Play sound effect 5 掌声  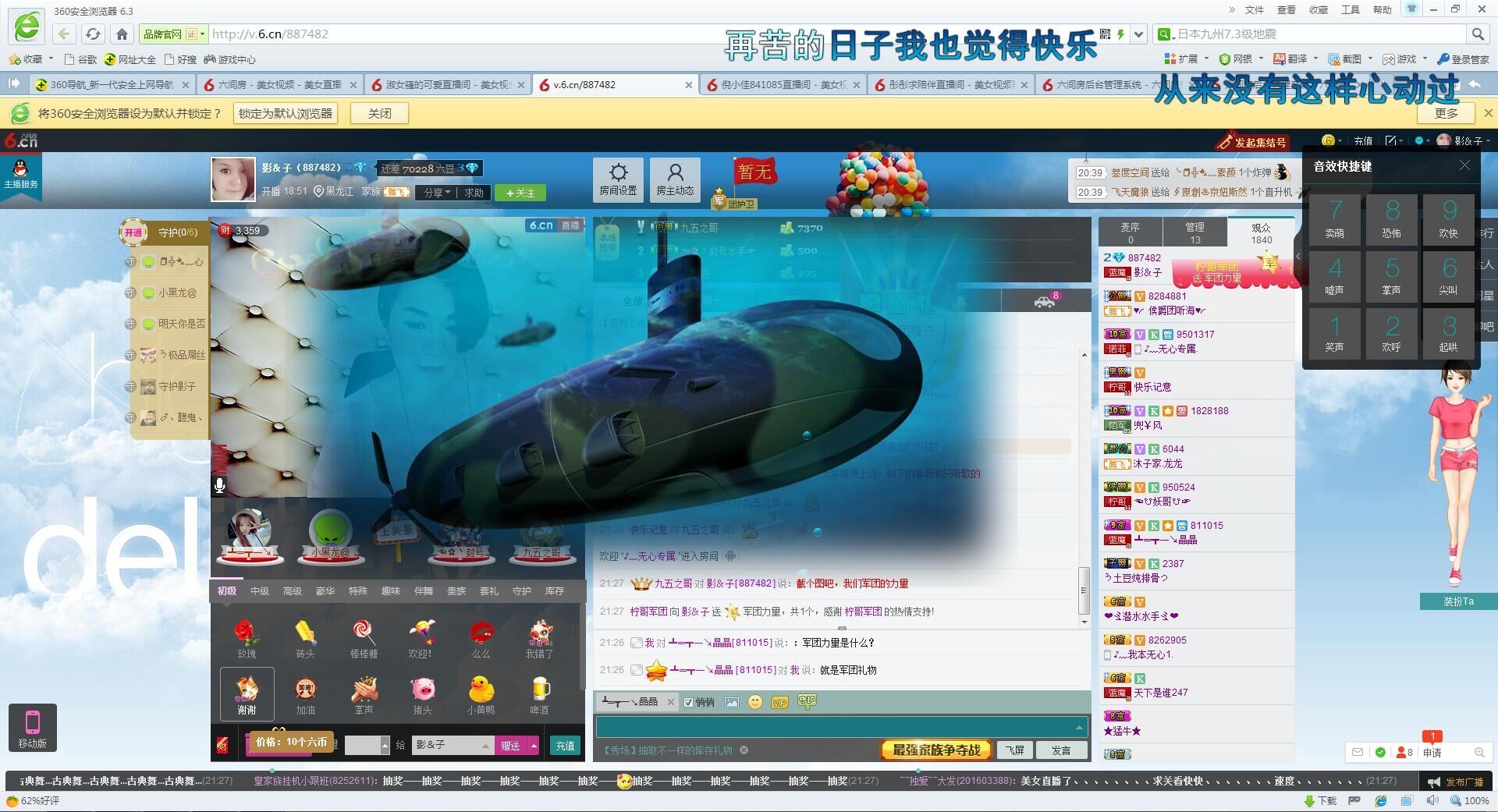click(1392, 276)
